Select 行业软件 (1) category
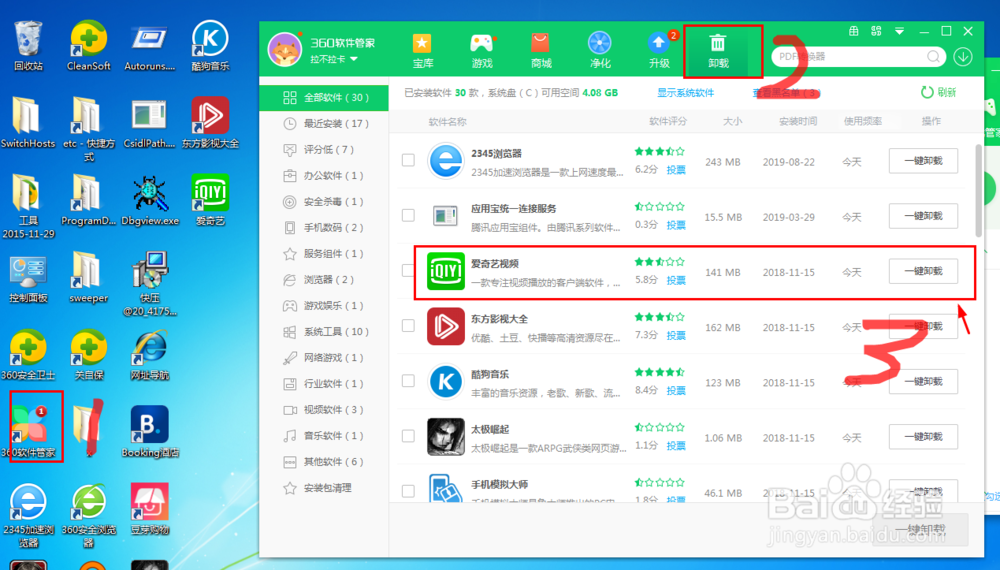 point(324,384)
